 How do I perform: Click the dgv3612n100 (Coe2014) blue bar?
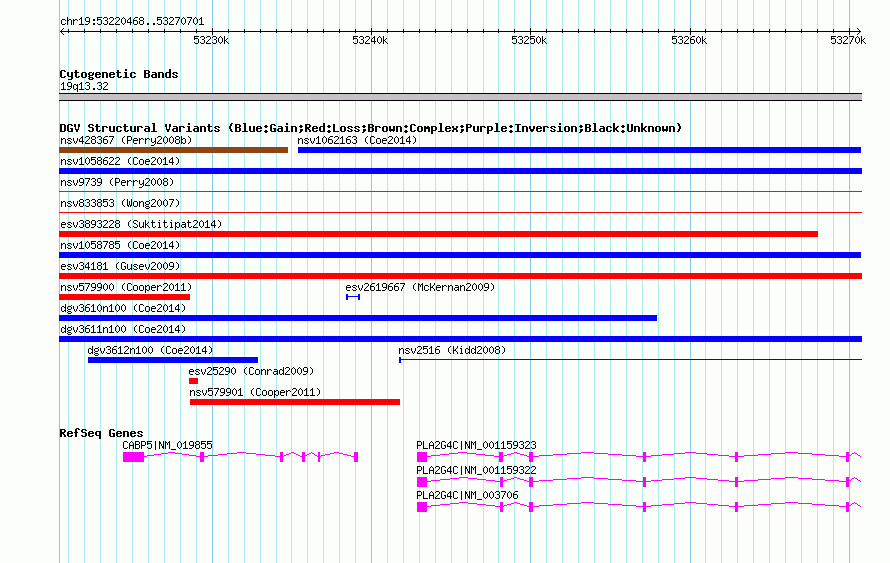[x=173, y=360]
